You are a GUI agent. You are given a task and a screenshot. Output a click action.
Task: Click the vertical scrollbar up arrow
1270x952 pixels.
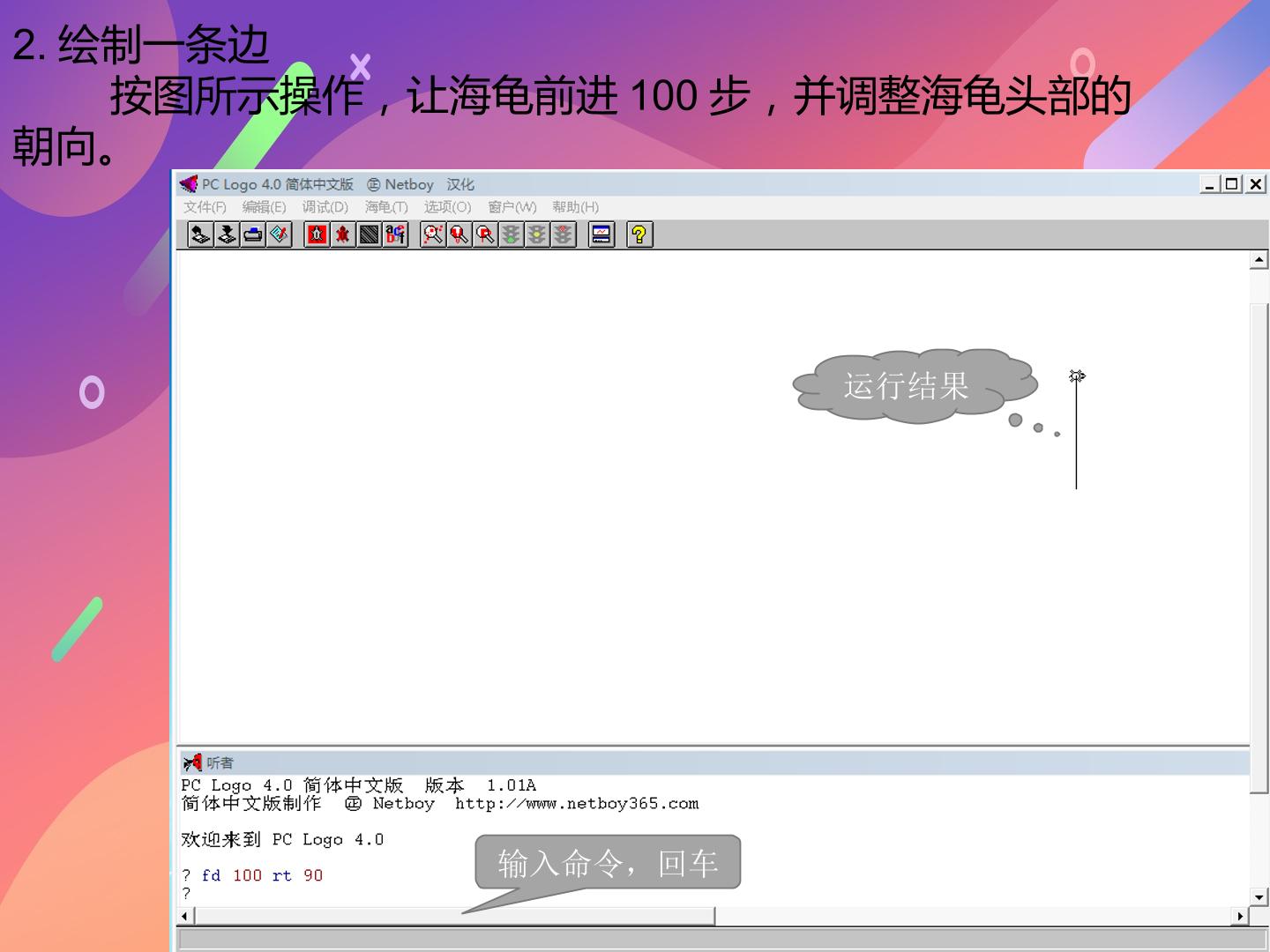pos(1259,260)
